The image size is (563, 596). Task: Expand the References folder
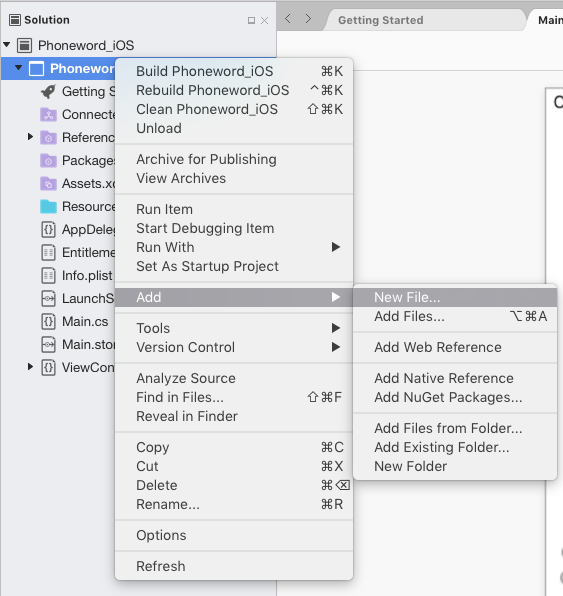coord(30,137)
